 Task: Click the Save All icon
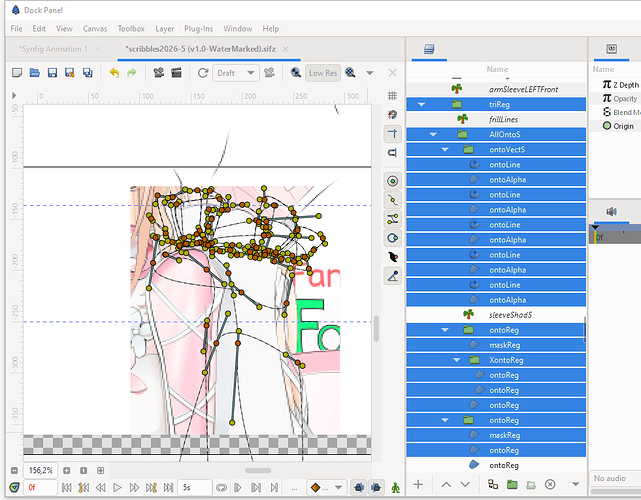[87, 73]
